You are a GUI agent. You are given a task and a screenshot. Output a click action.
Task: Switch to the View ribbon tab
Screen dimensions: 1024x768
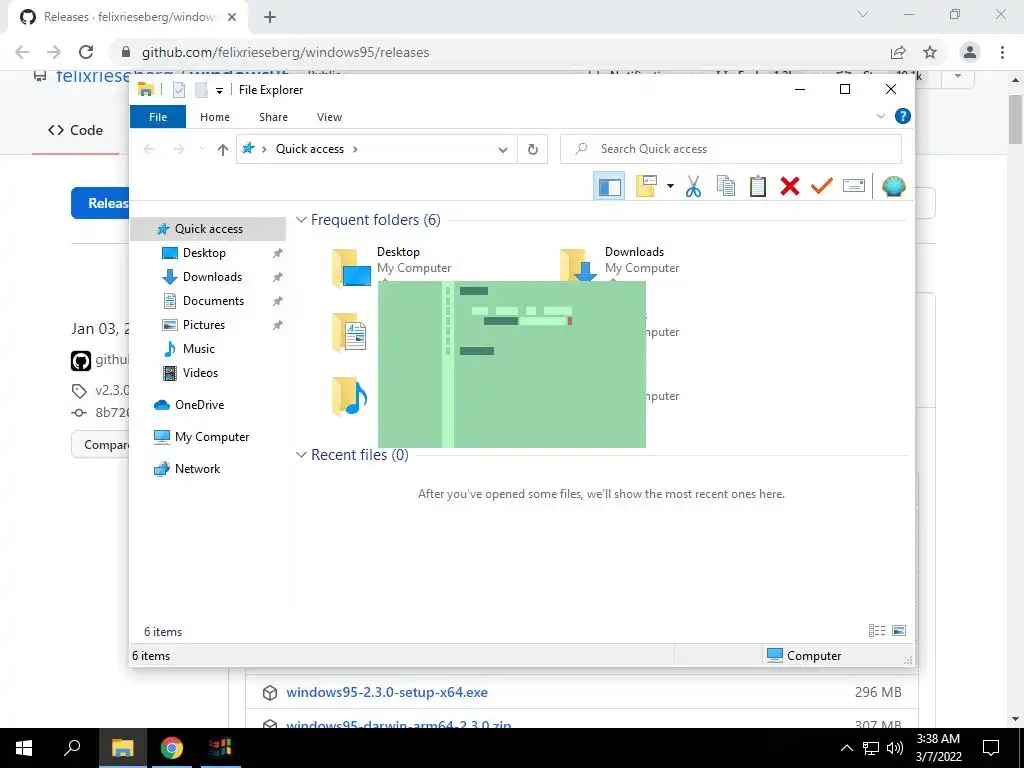point(329,117)
